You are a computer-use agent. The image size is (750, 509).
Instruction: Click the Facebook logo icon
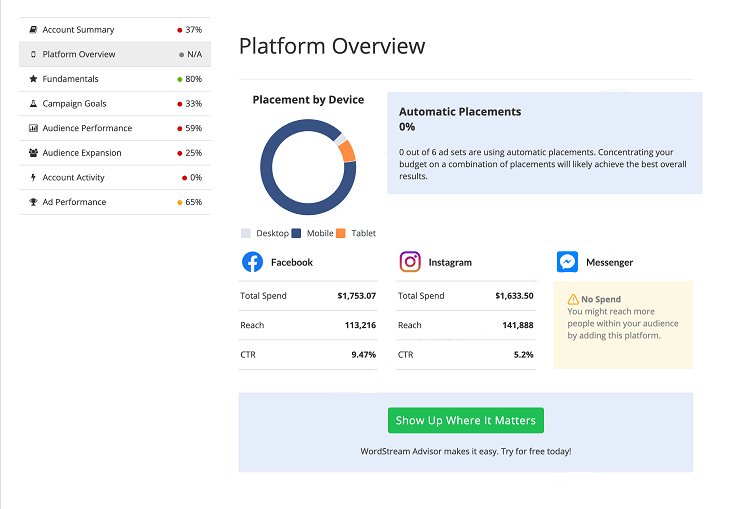(253, 262)
